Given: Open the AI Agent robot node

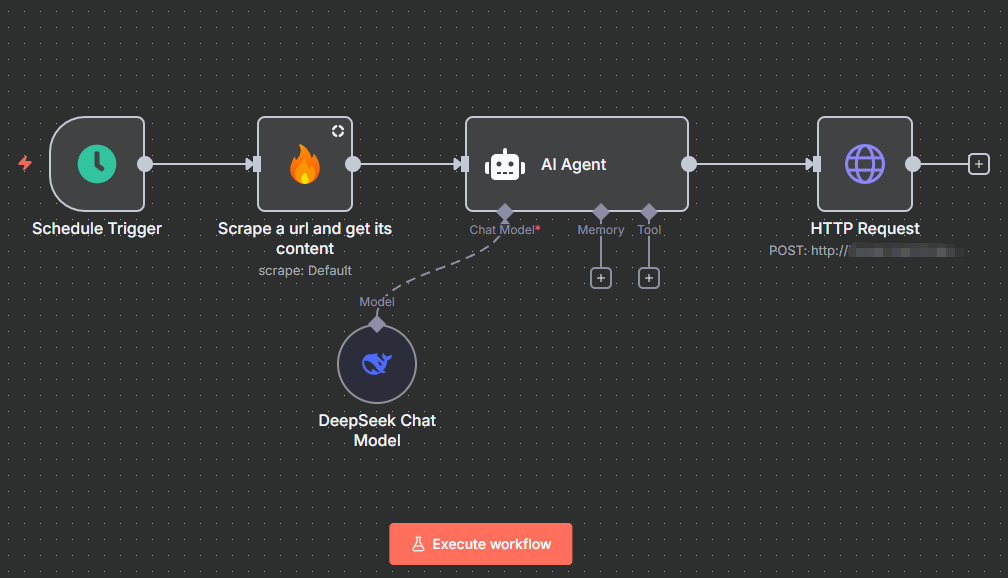Looking at the screenshot, I should click(505, 165).
